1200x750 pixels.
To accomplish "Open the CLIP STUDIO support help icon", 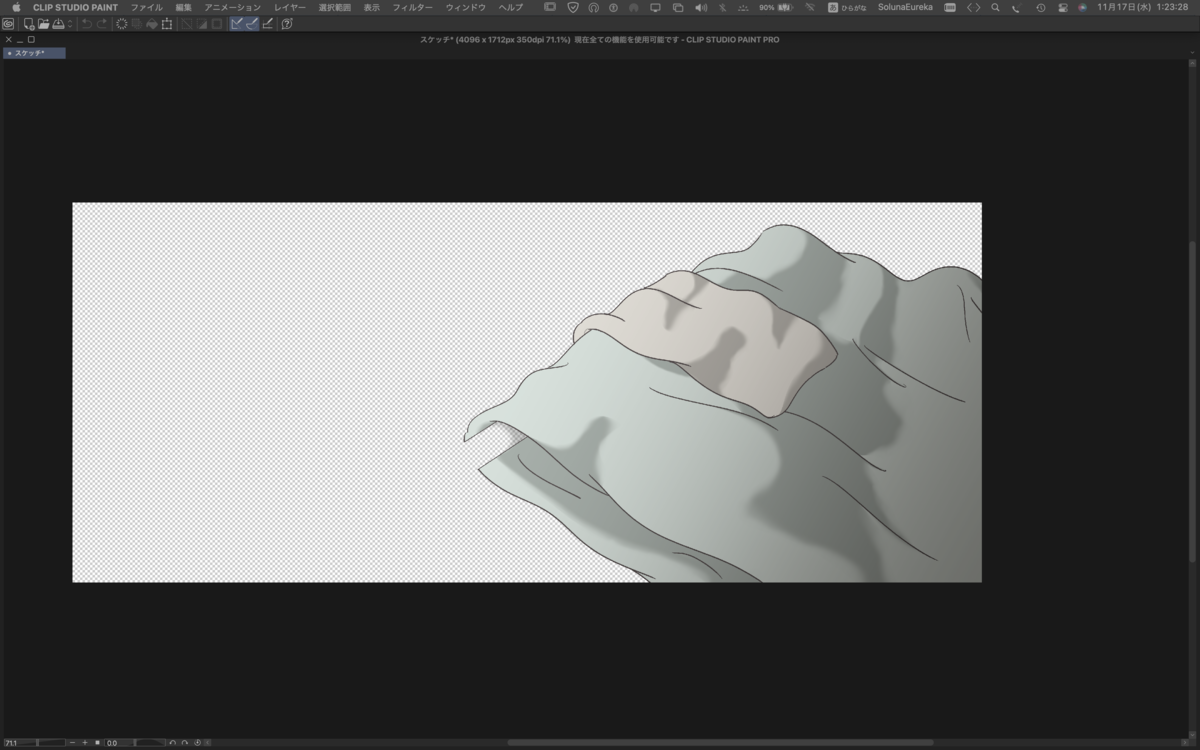I will tap(287, 24).
